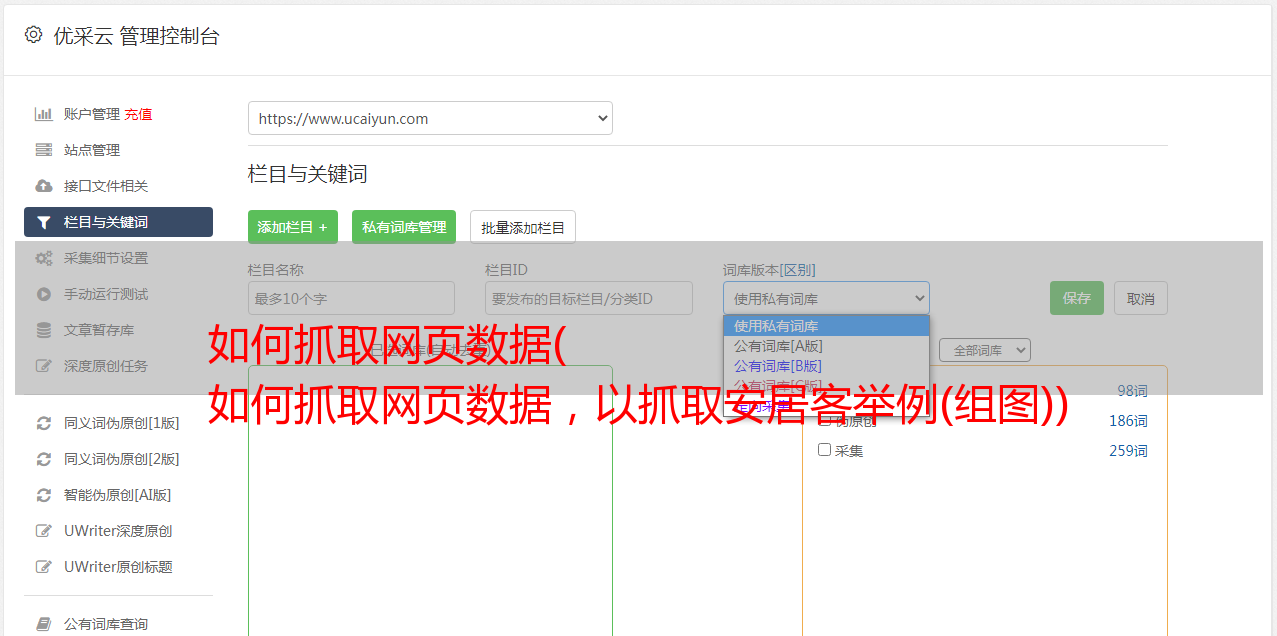Click the edit icon for 深度原创任务
The image size is (1277, 636).
point(43,366)
